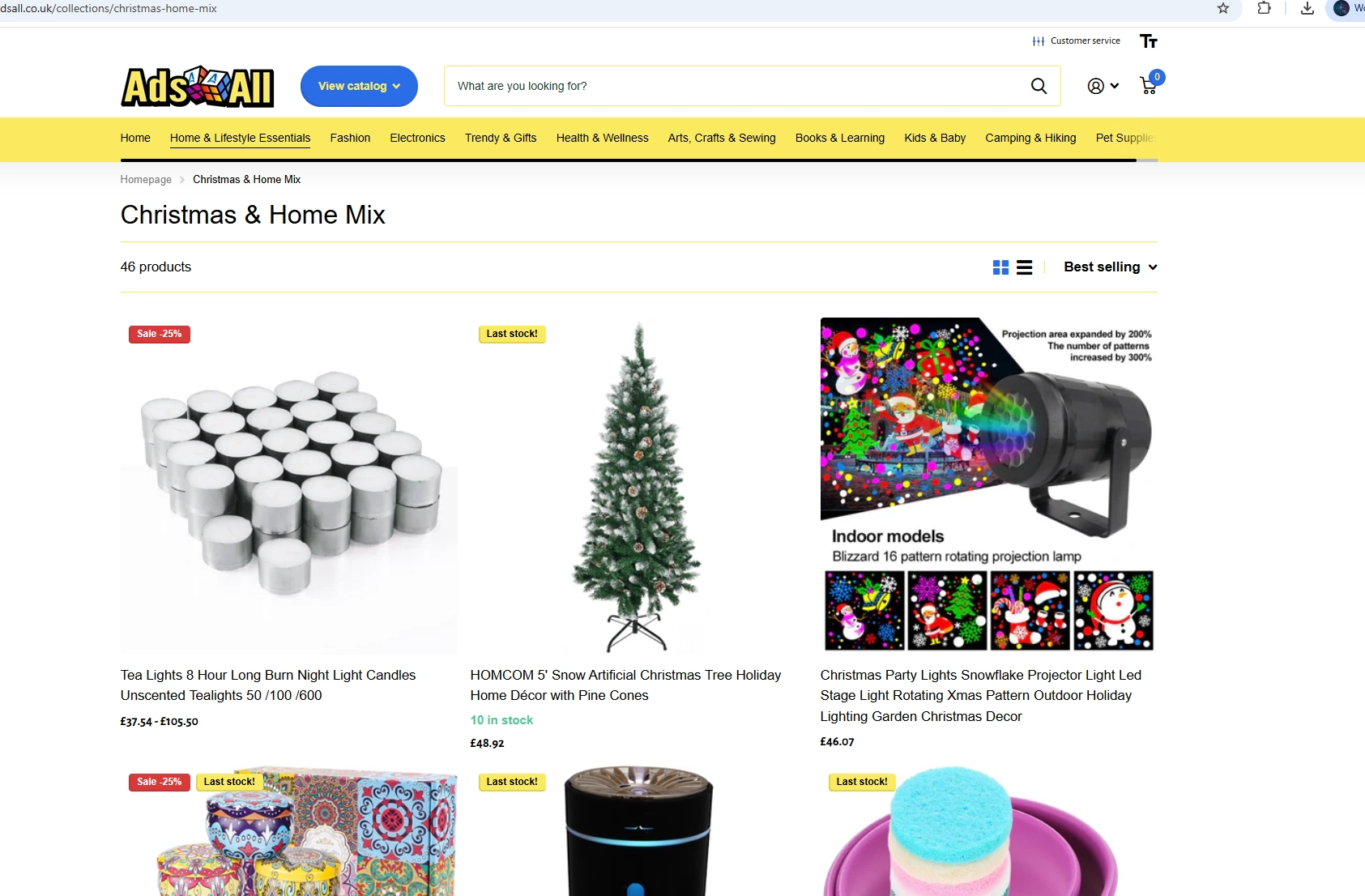
Task: Click the Homepage breadcrumb link
Action: (x=146, y=180)
